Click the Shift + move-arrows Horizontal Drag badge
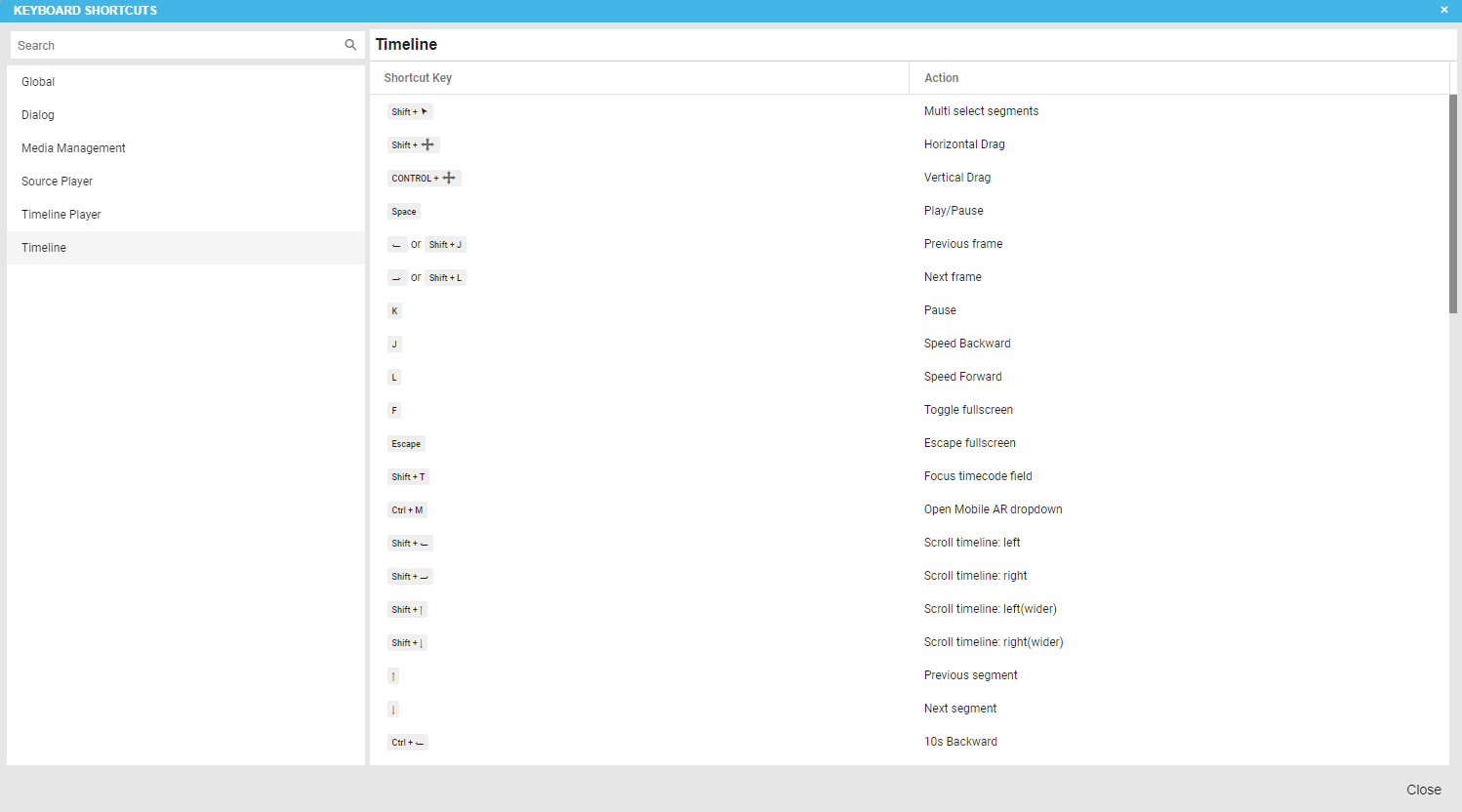Viewport: 1462px width, 812px height. (x=414, y=145)
